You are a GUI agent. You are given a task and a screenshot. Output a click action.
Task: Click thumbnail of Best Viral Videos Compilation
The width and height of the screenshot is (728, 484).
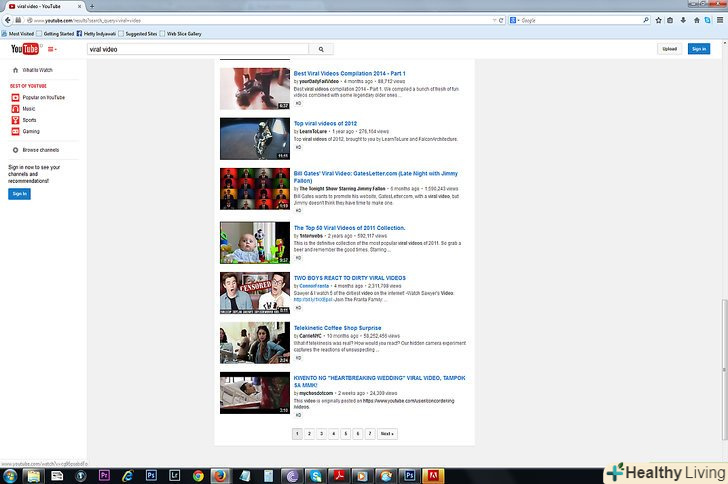pos(255,89)
